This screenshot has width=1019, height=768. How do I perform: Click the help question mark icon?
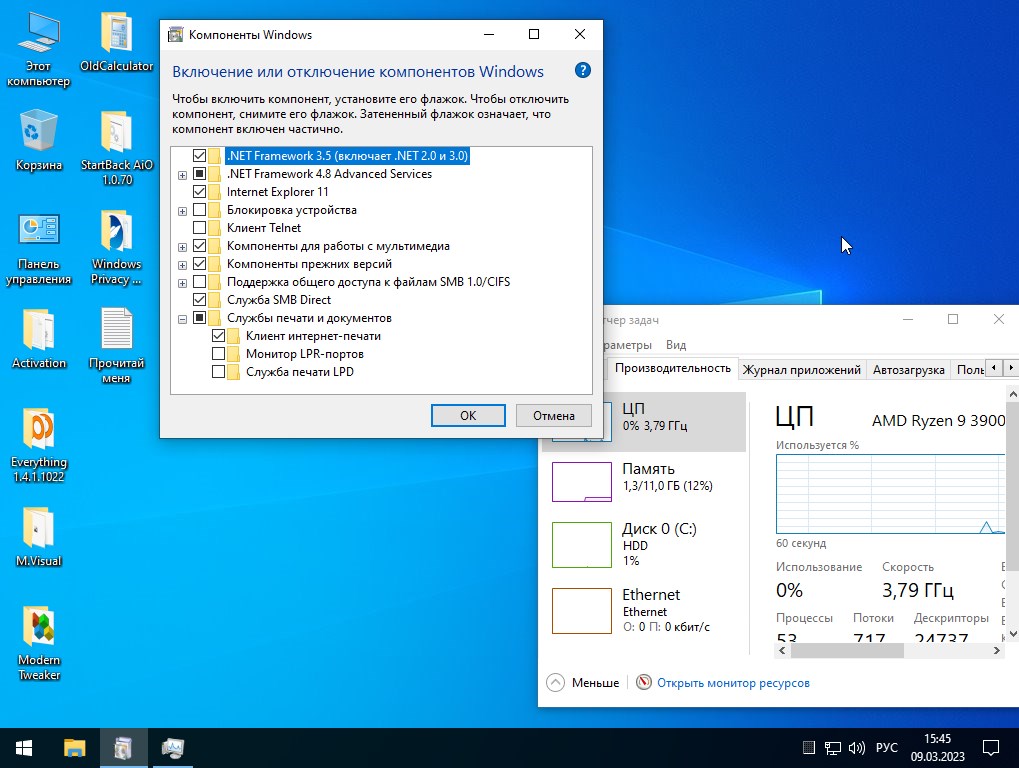pos(583,71)
